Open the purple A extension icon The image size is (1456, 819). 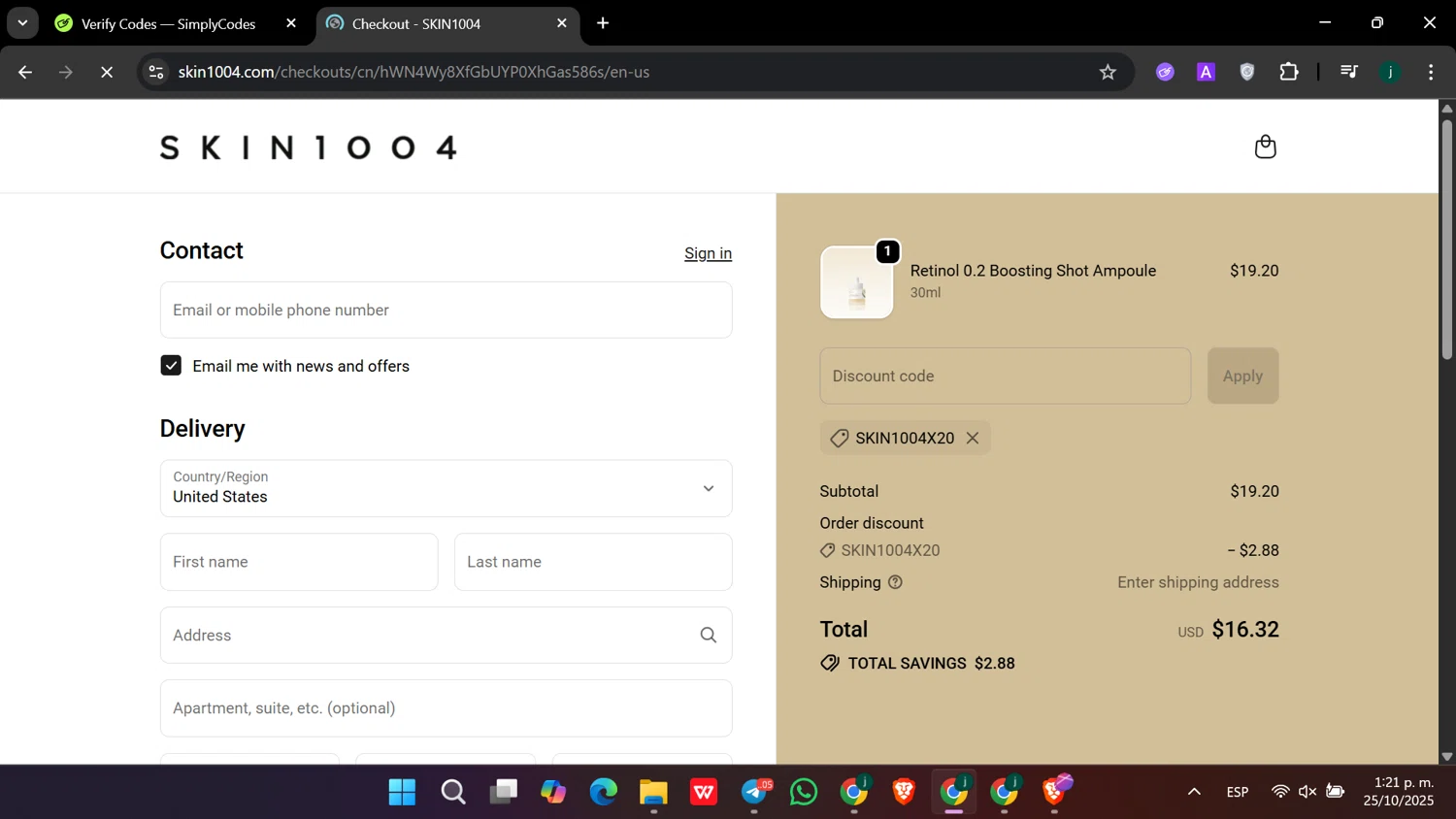pyautogui.click(x=1207, y=72)
